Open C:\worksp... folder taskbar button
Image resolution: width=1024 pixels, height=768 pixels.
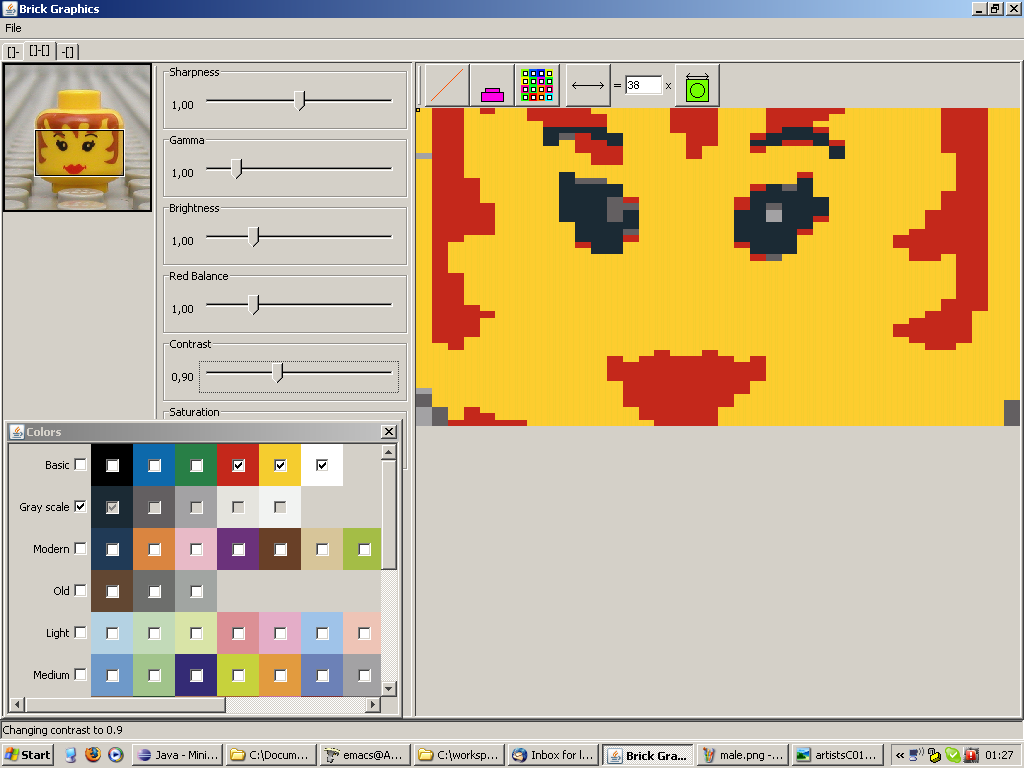coord(459,755)
